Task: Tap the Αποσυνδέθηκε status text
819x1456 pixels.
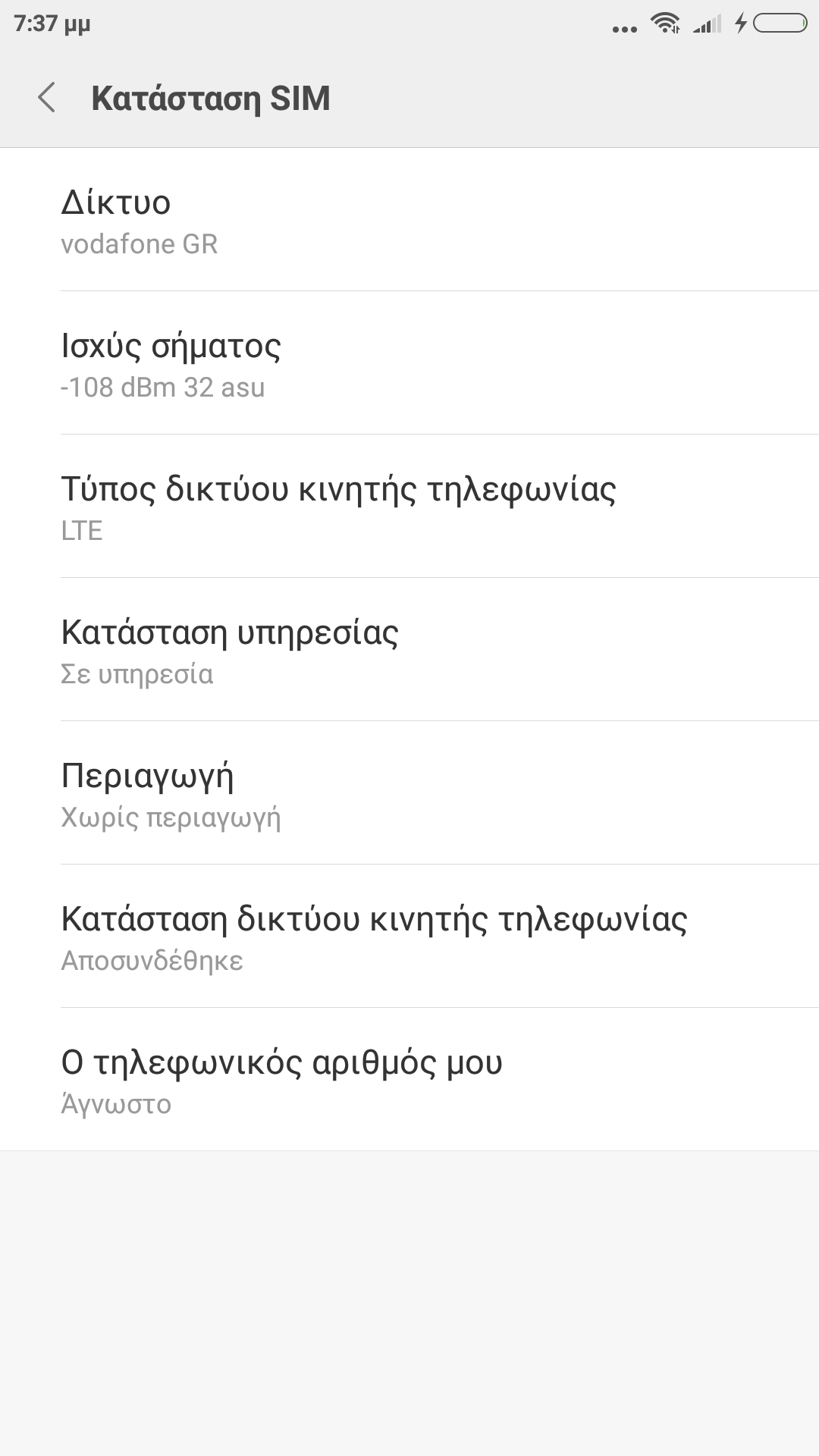Action: click(x=152, y=961)
